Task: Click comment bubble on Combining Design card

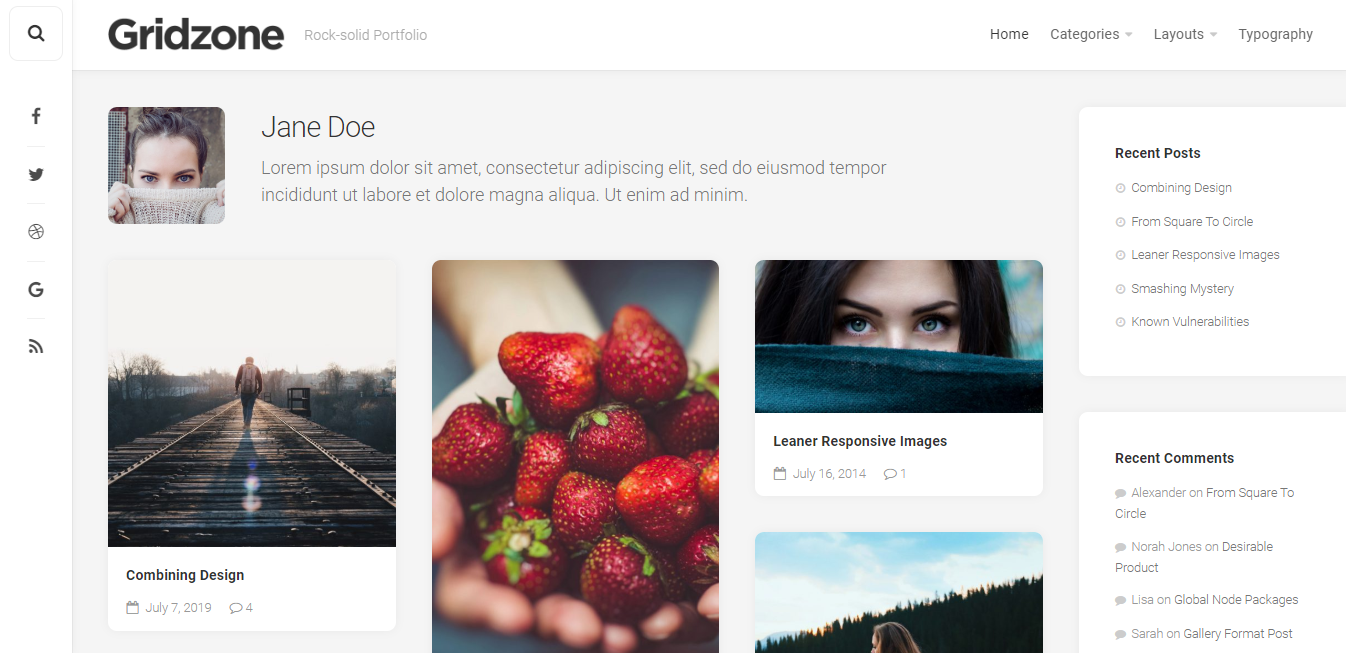Action: 236,608
